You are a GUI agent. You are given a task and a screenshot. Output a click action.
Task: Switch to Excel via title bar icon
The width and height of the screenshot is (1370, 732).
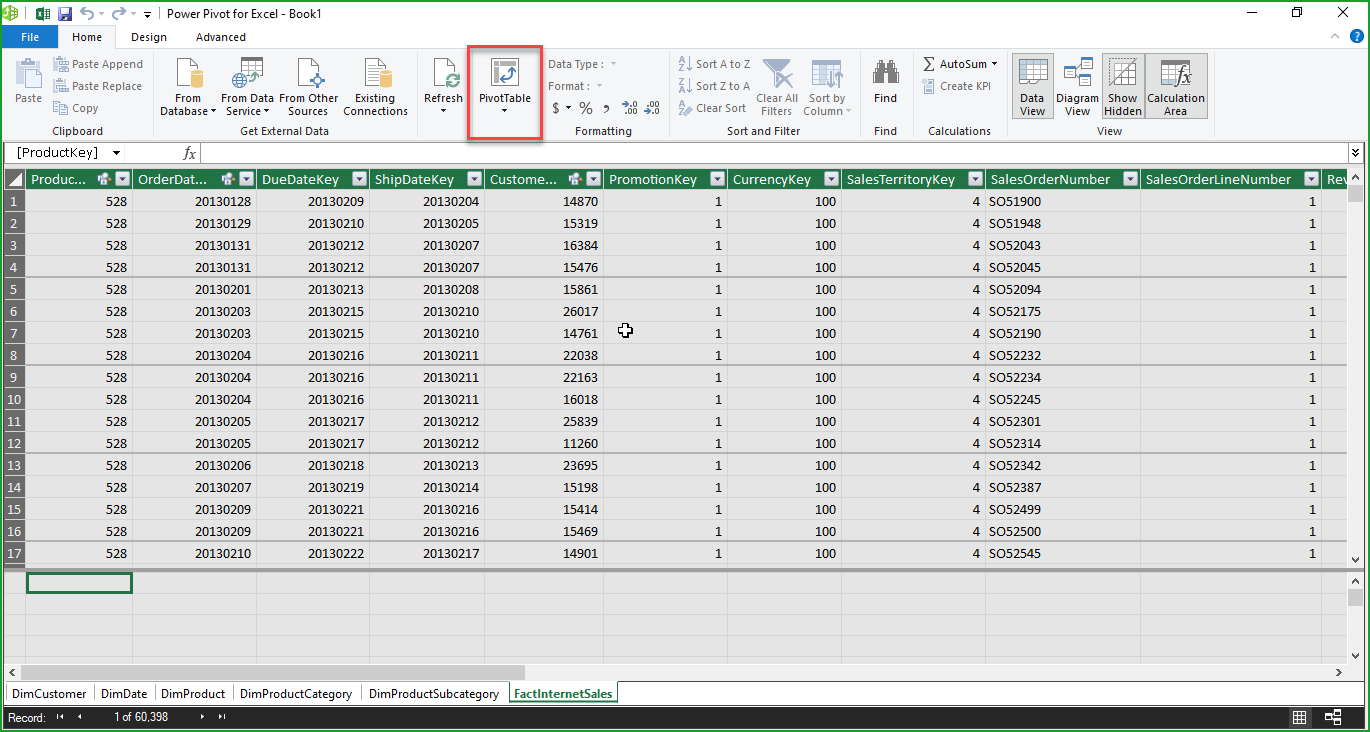tap(43, 14)
